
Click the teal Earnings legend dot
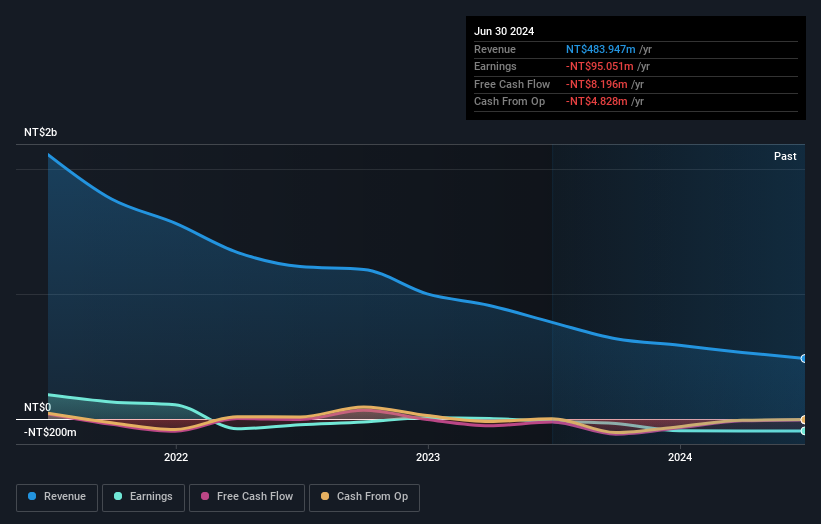click(x=118, y=496)
